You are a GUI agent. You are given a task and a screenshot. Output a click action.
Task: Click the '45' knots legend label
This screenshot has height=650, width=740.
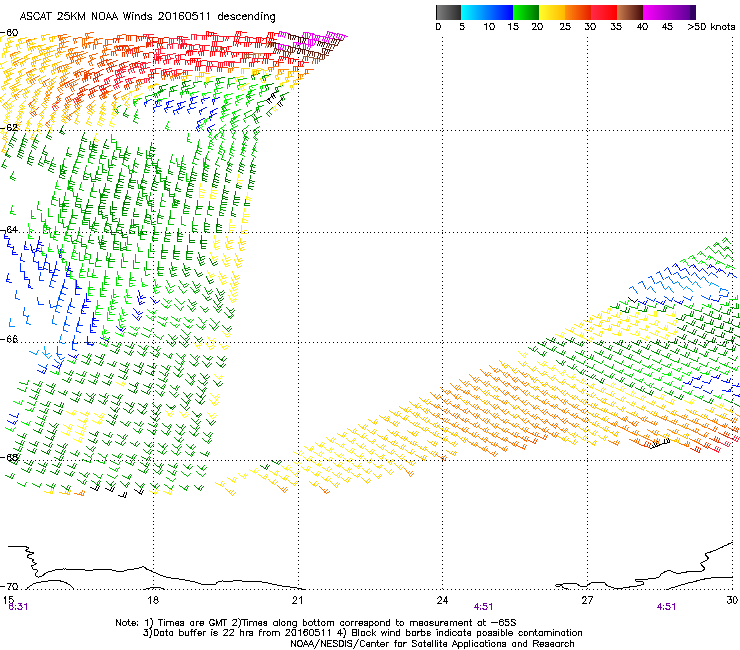[x=667, y=27]
